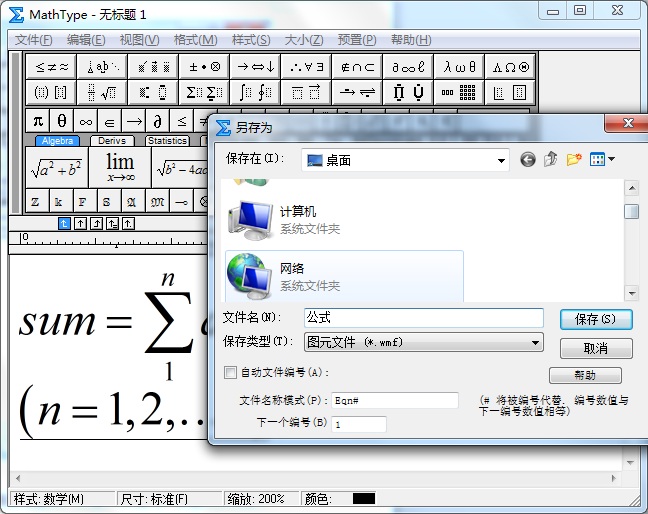Insert the limit expression from the Algebra tab
Screen dimensions: 648x514
(x=120, y=167)
